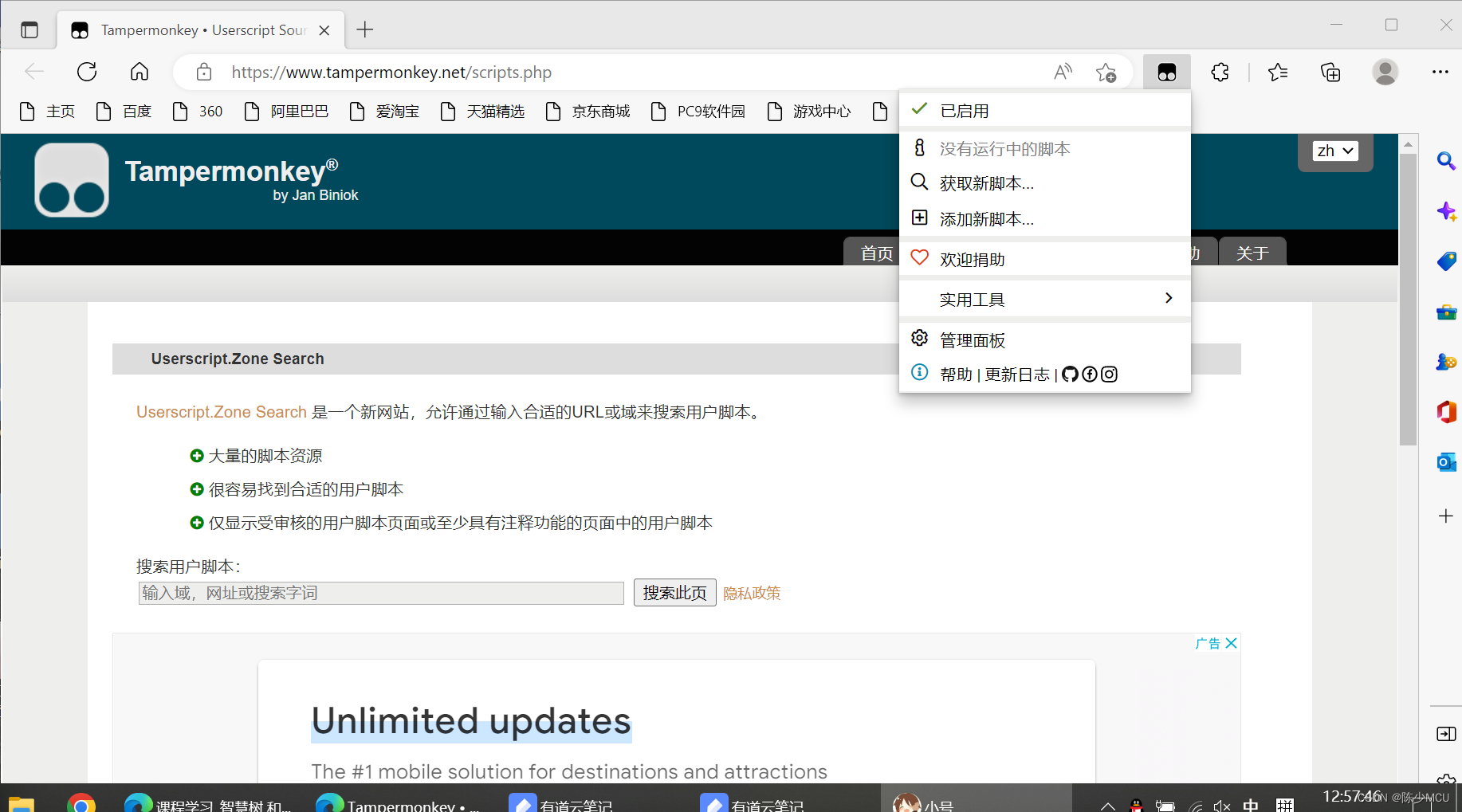Image resolution: width=1462 pixels, height=812 pixels.
Task: Choose 欢迎捐助 in the menu
Action: [x=1045, y=259]
